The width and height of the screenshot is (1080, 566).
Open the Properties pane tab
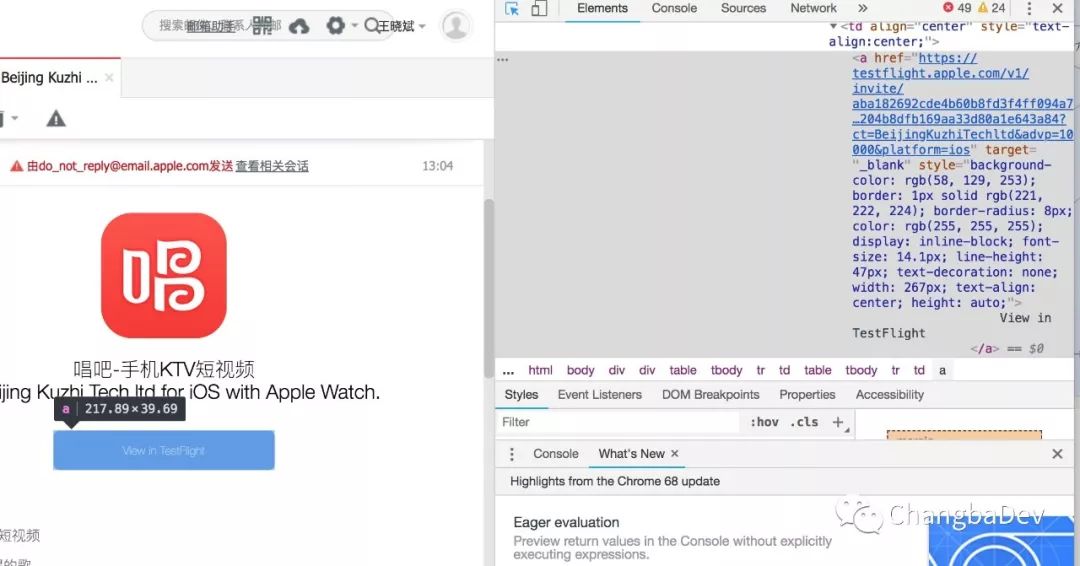click(807, 395)
